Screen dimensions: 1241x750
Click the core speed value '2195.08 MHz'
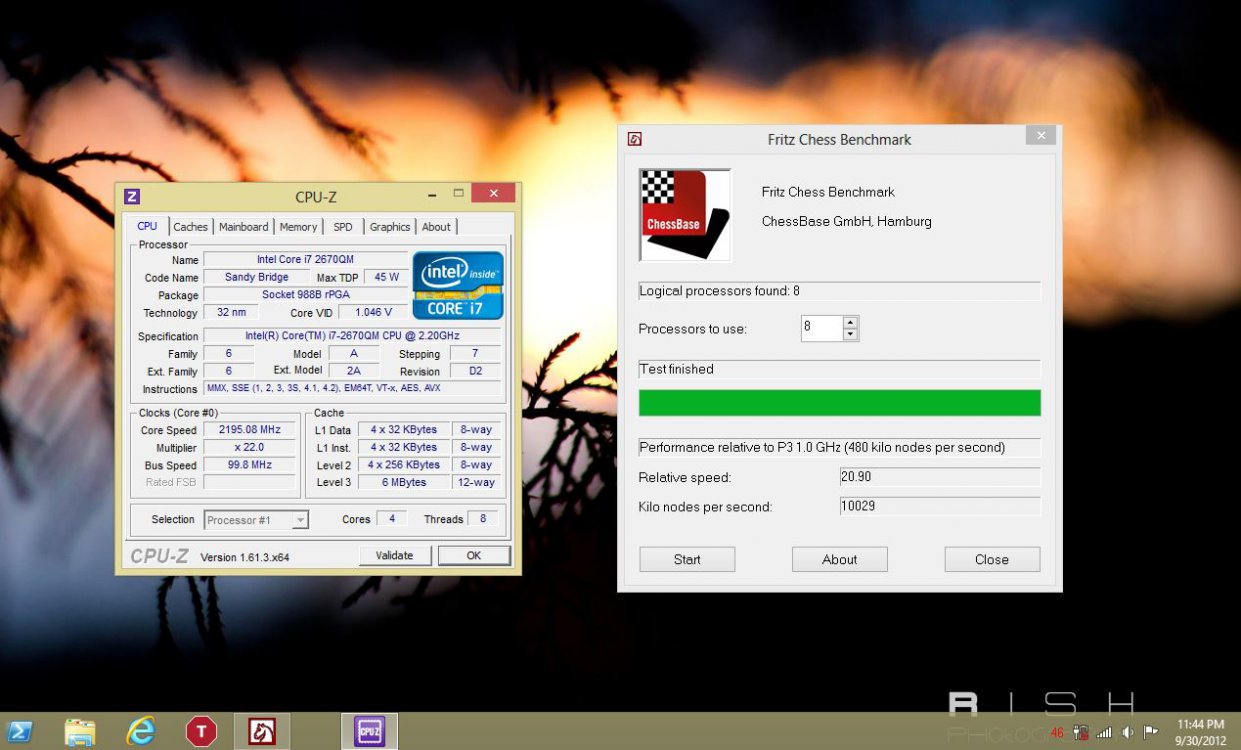[250, 430]
